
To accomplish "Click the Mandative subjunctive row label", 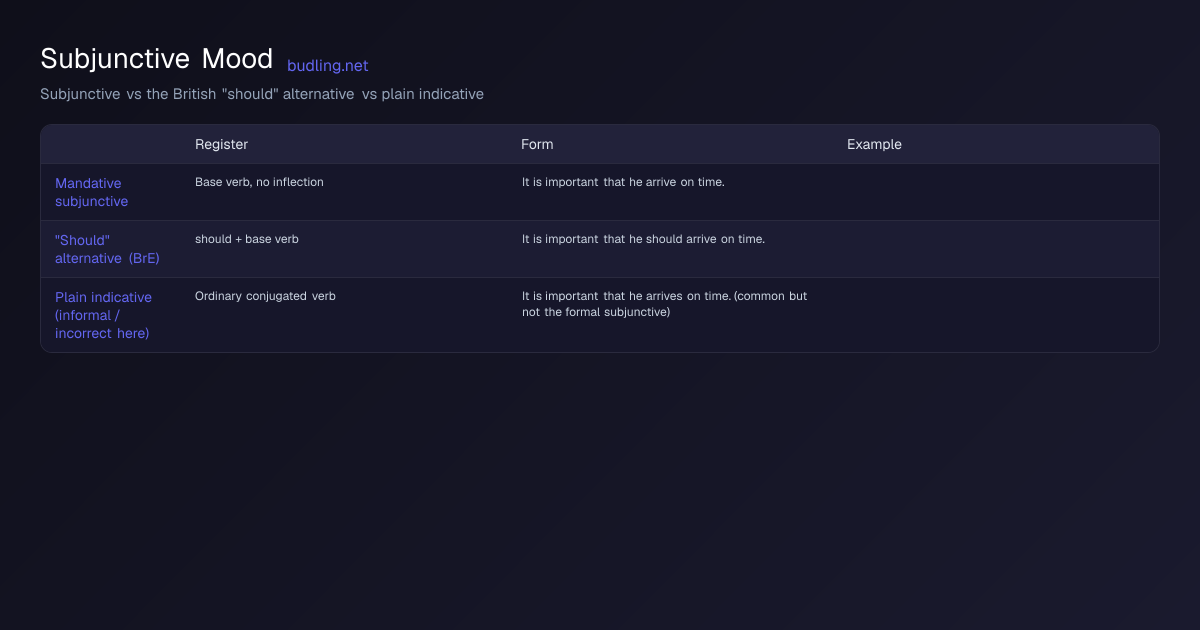I will 92,192.
